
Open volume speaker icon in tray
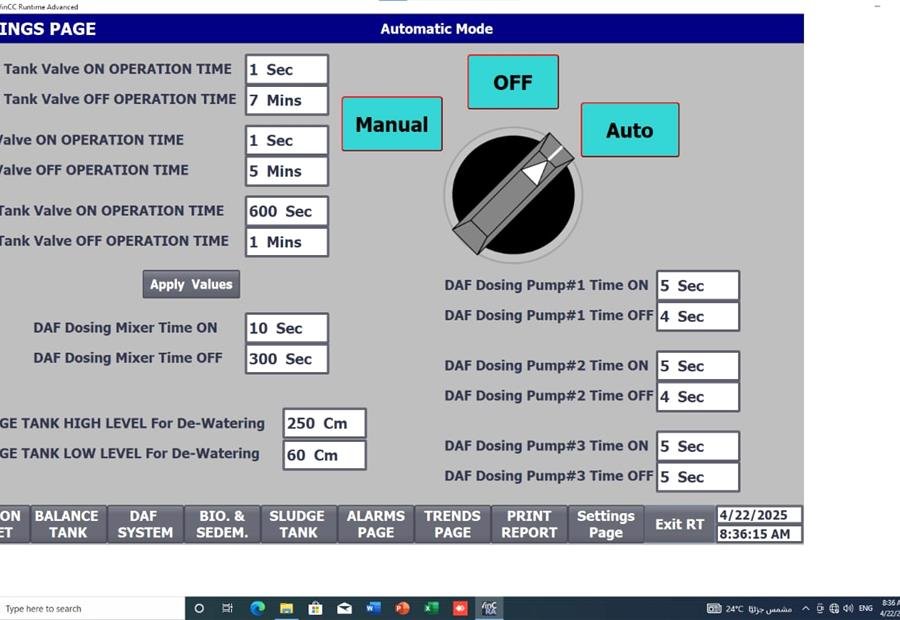848,609
